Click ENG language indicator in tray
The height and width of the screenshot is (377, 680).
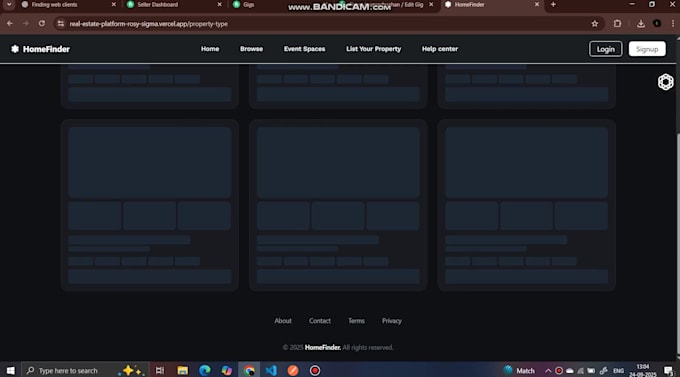point(618,371)
